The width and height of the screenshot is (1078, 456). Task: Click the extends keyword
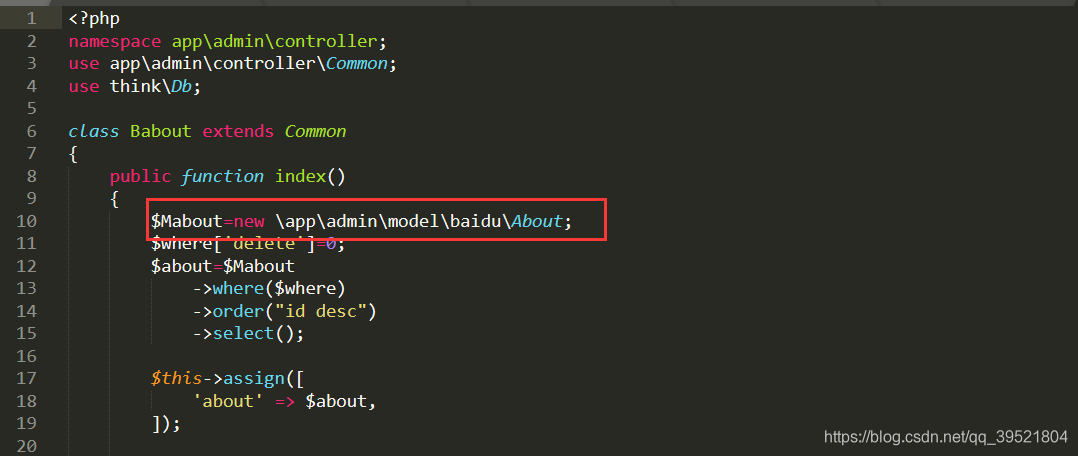pos(239,131)
